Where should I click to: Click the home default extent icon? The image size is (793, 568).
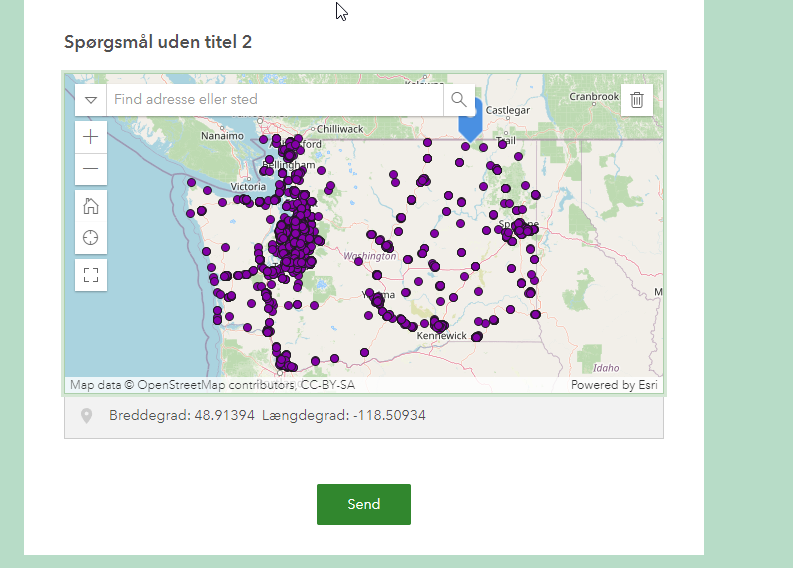click(x=91, y=206)
